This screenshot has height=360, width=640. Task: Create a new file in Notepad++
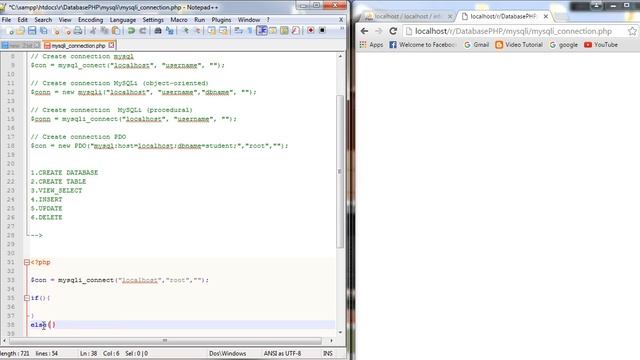[x=9, y=31]
